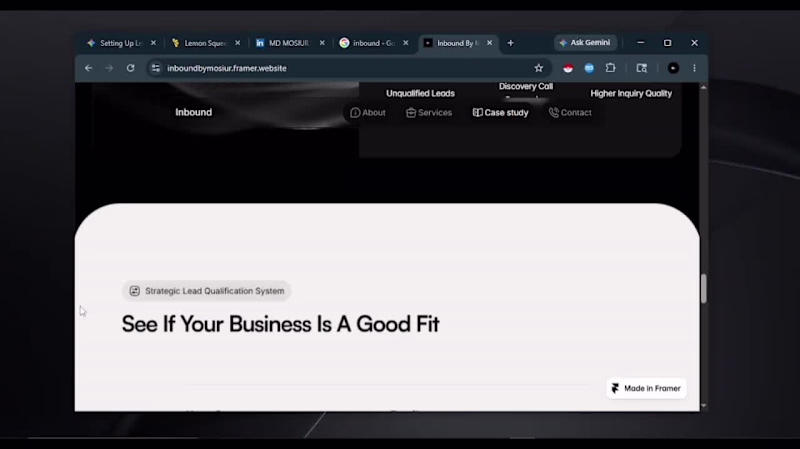Click the scrollbar up arrow

tap(704, 88)
